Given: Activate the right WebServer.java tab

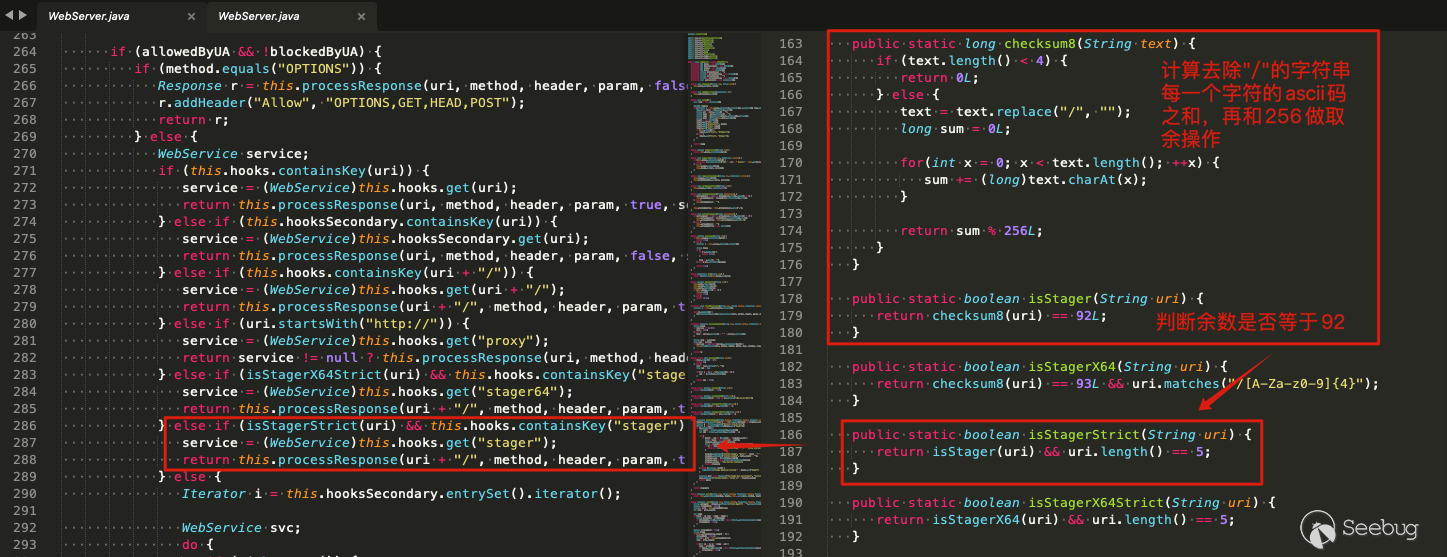Looking at the screenshot, I should click(258, 16).
